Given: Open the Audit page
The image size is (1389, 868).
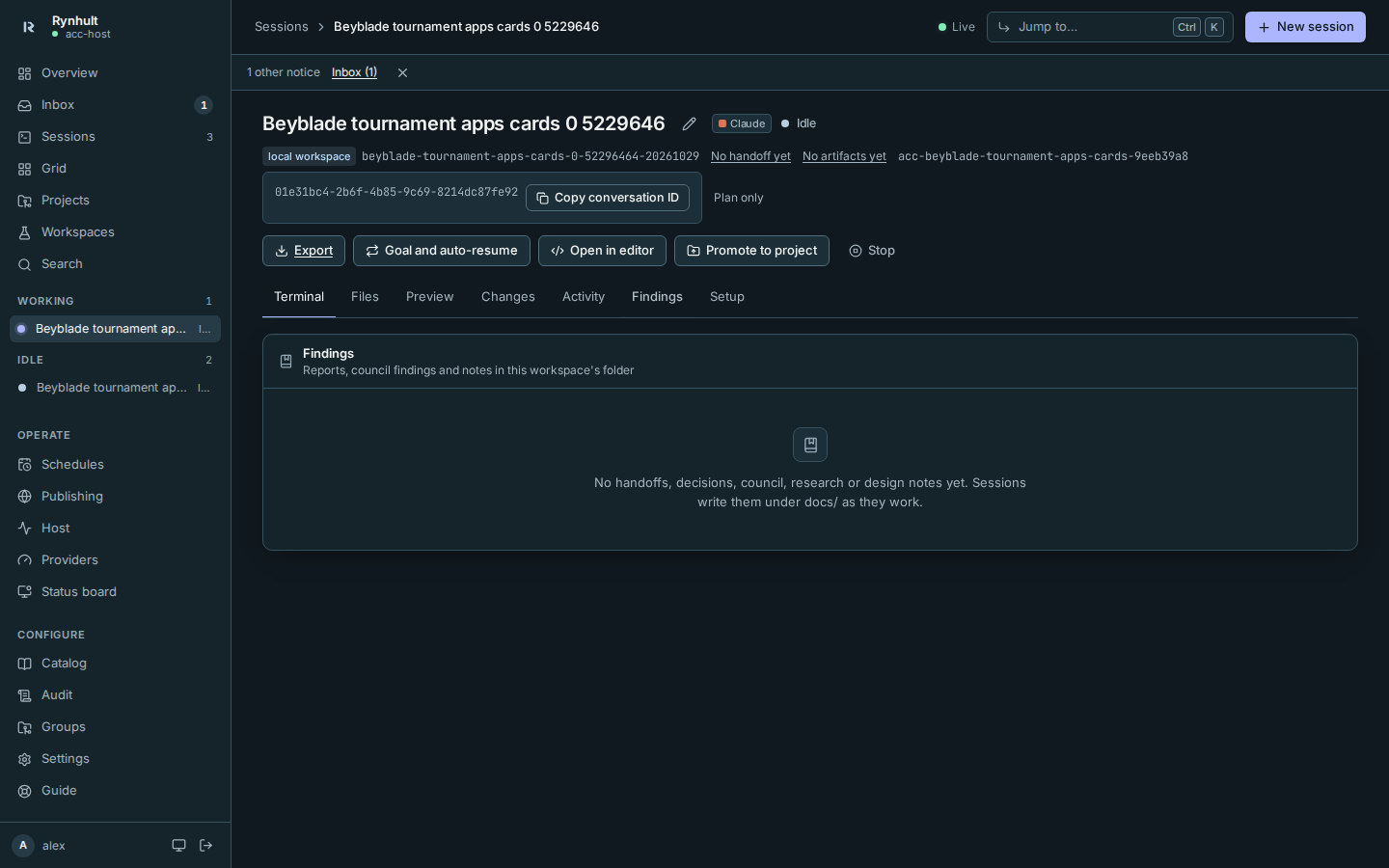Looking at the screenshot, I should tap(115, 695).
